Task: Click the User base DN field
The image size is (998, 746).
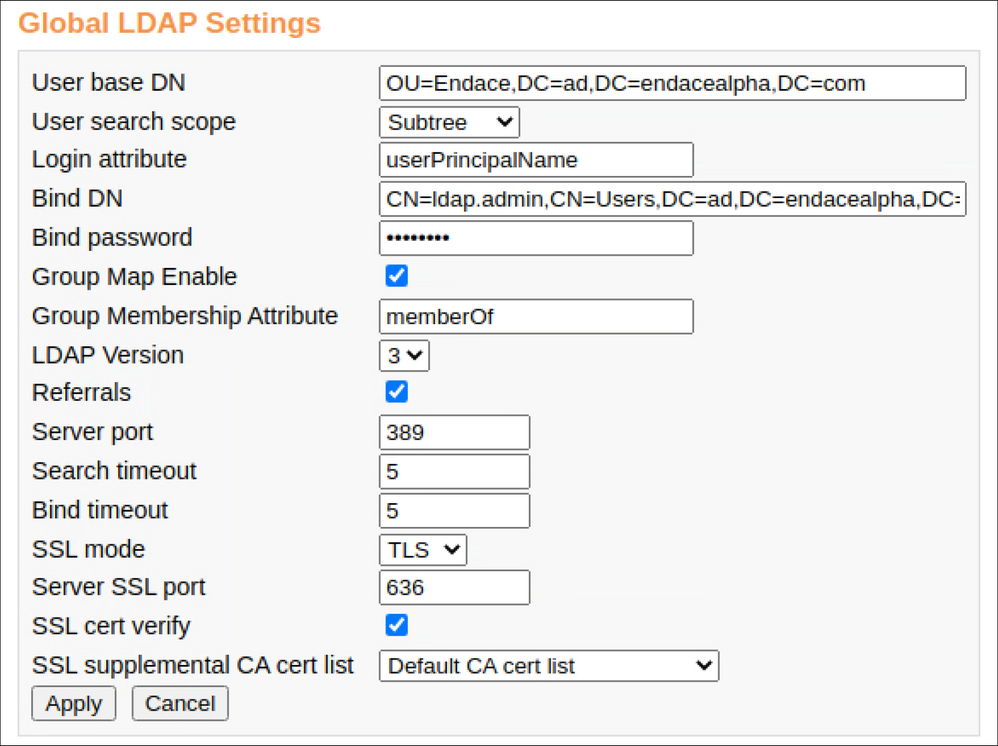Action: [x=672, y=83]
